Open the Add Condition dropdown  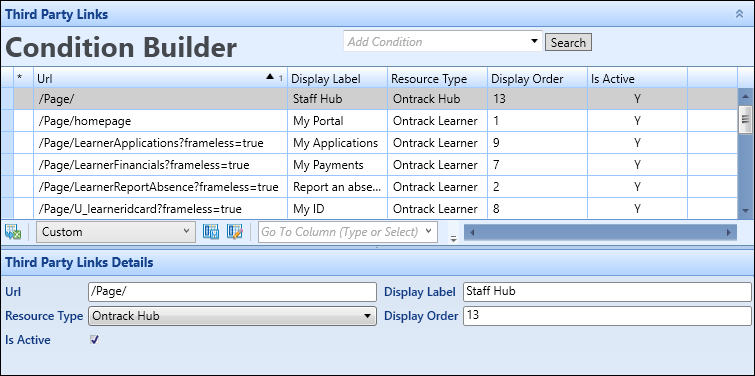click(x=534, y=41)
